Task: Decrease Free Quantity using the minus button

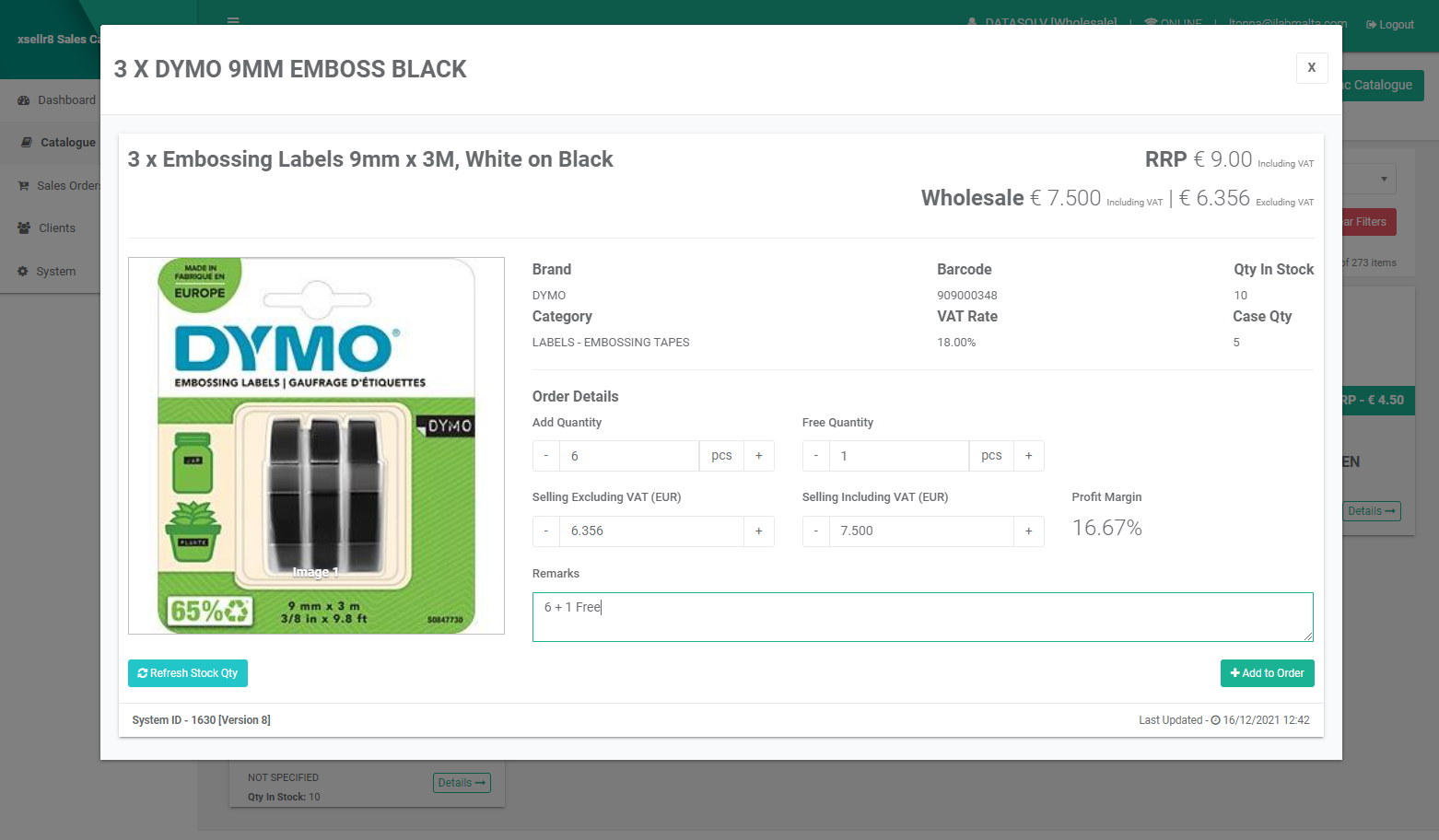Action: [815, 455]
